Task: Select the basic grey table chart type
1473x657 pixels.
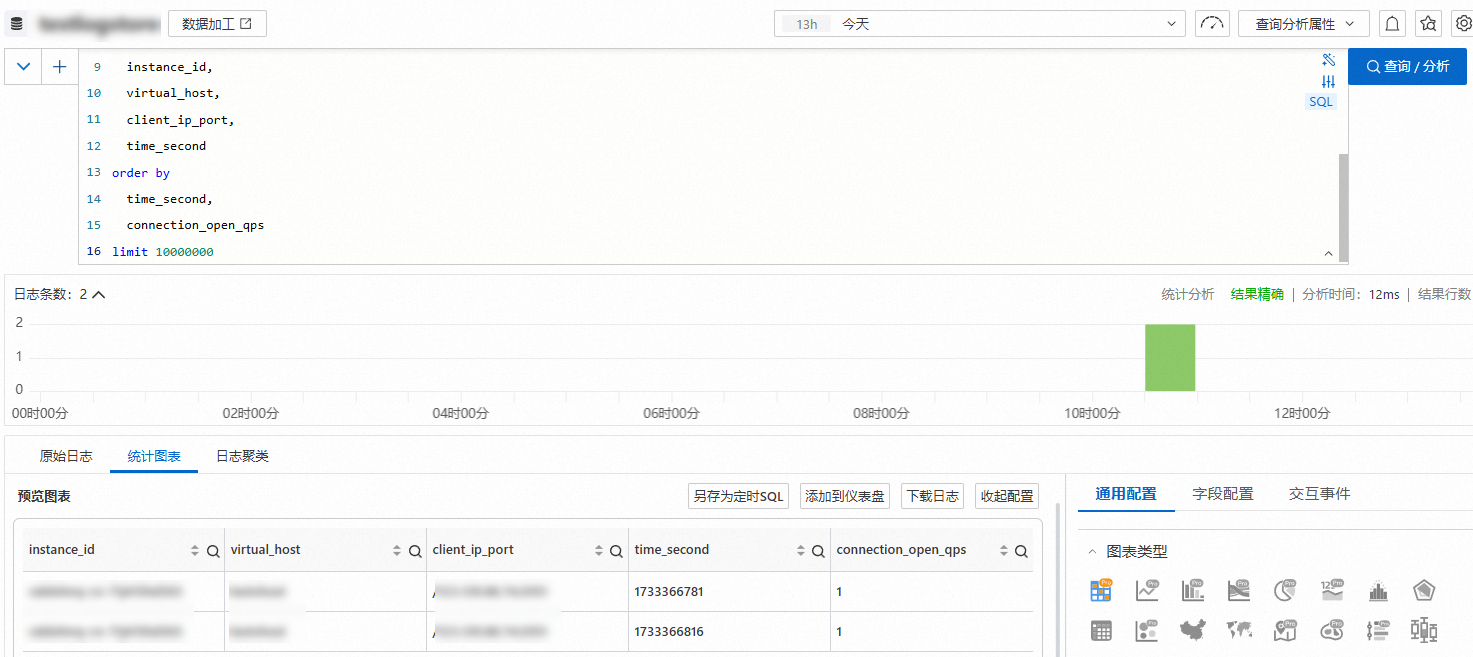Action: point(1101,630)
